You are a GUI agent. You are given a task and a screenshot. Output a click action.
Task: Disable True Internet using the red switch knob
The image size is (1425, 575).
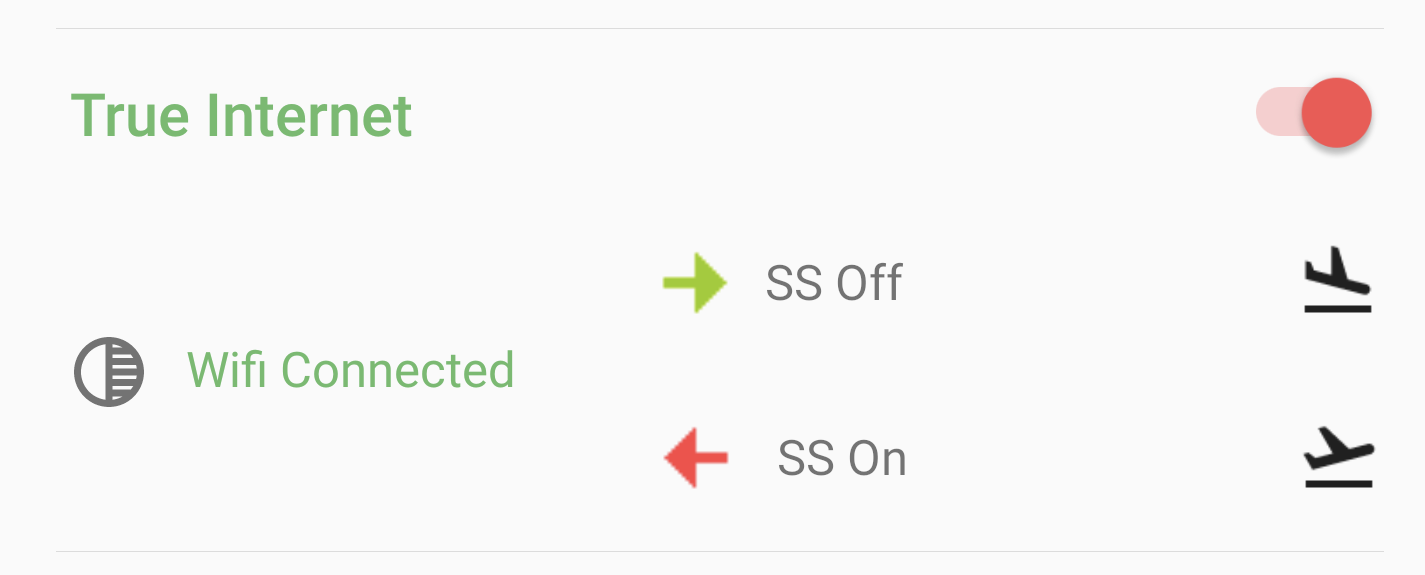[1337, 113]
